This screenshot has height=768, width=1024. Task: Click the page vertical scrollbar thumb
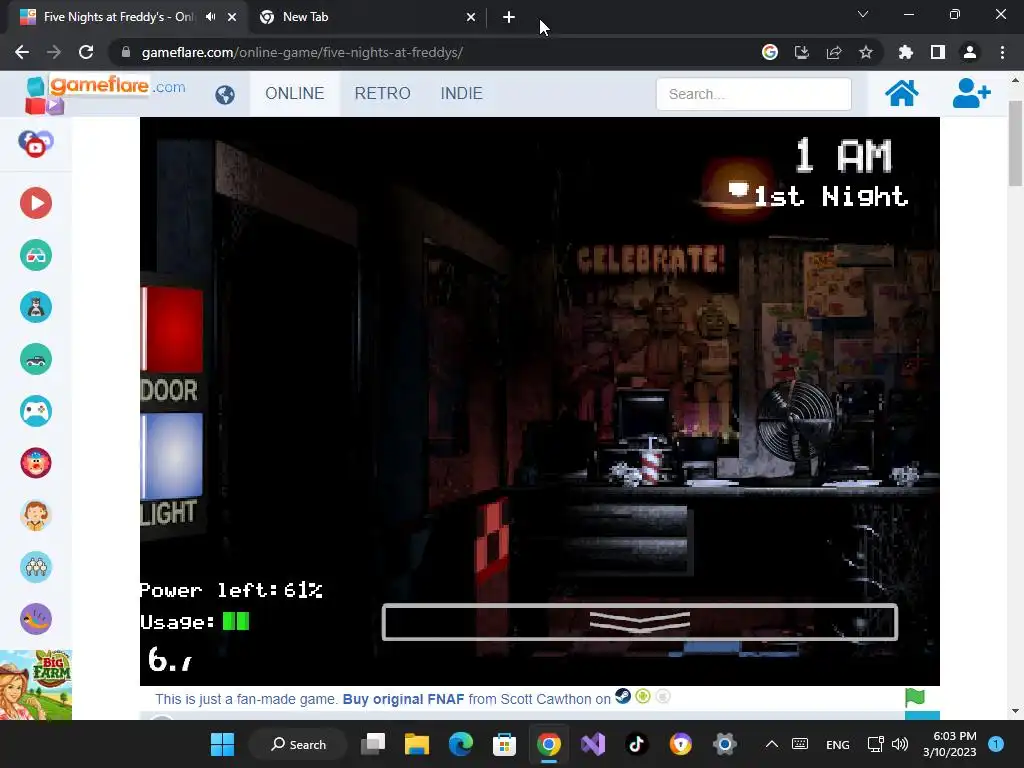tap(1015, 144)
